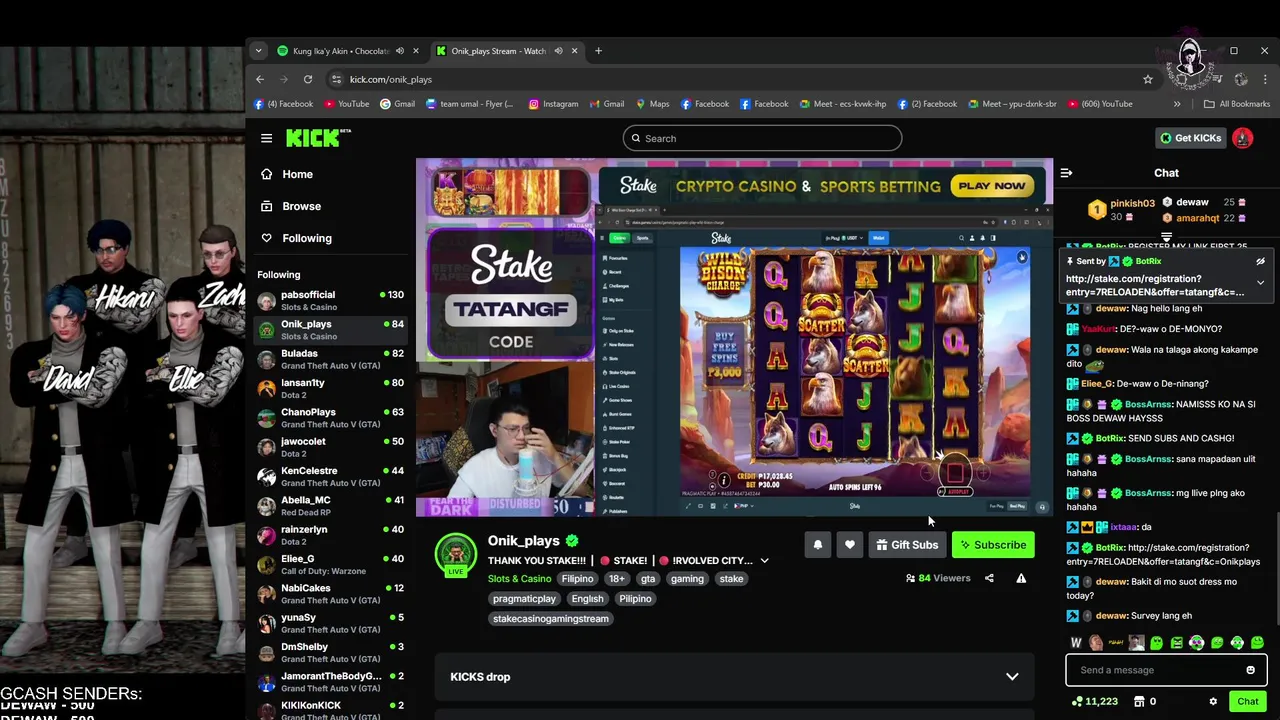The image size is (1280, 720).
Task: Switch to Kung Ika'y Akin Spotify tab
Action: [x=348, y=51]
